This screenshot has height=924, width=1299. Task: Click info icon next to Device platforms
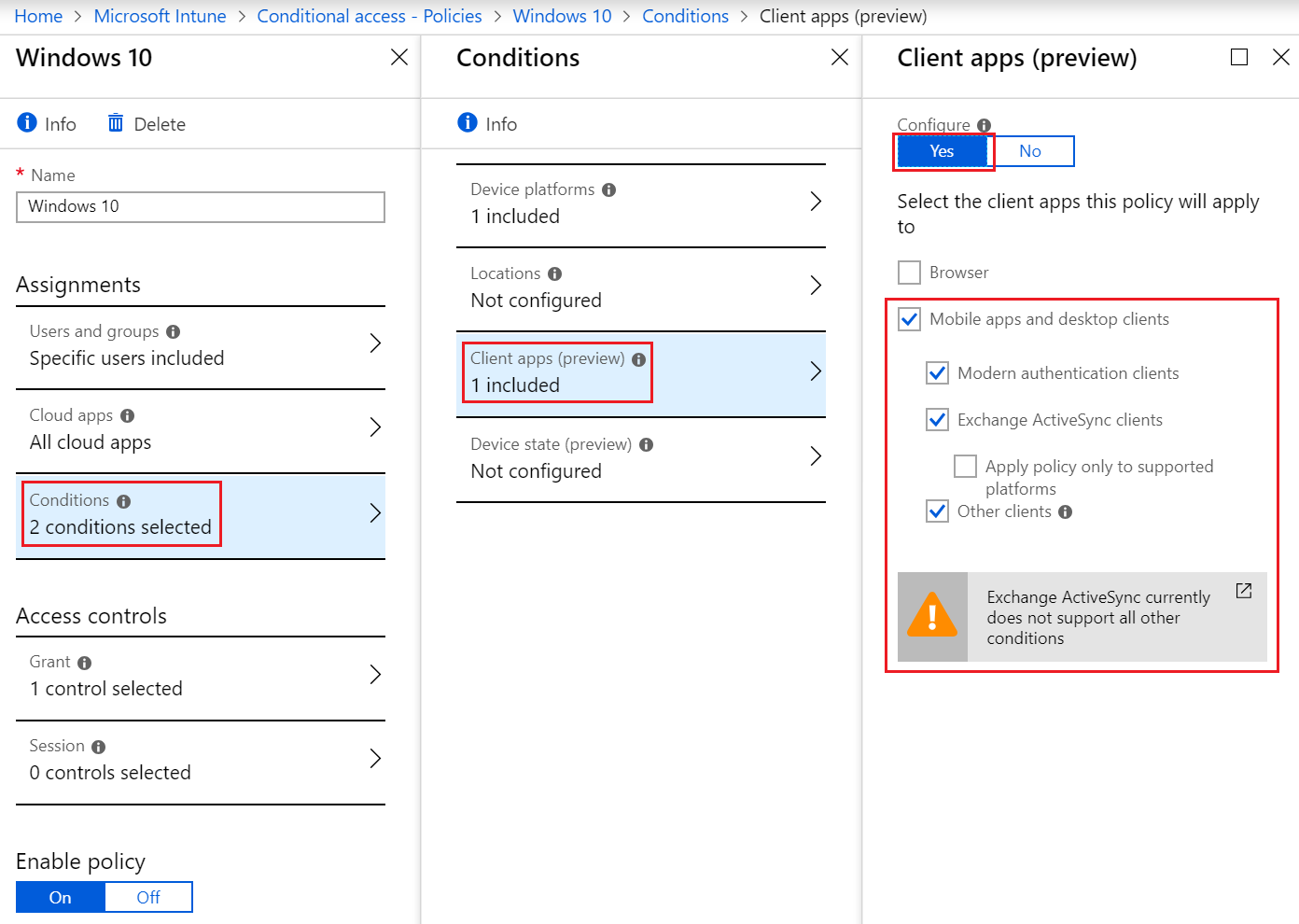[609, 189]
